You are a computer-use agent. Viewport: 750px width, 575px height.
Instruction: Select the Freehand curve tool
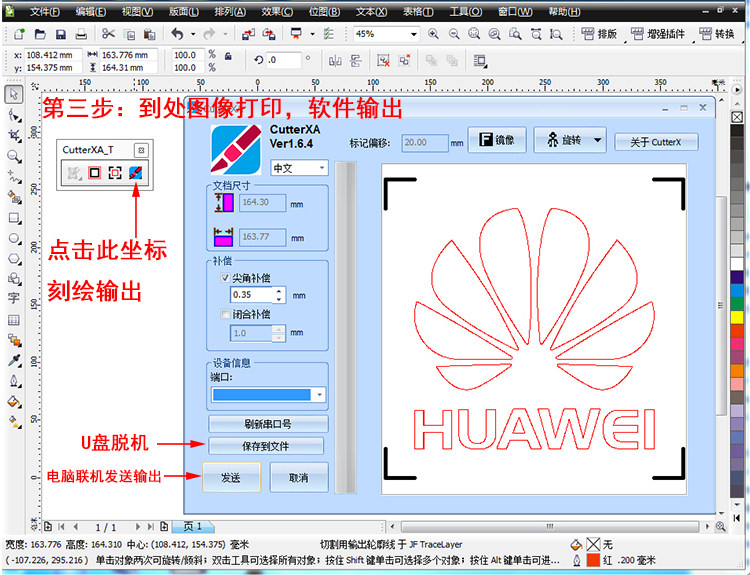click(14, 177)
